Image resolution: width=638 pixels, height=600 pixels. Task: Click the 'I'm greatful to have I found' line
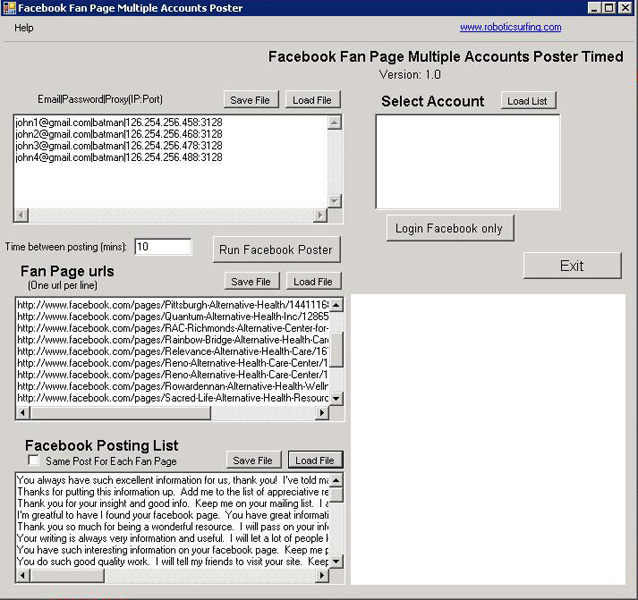[x=173, y=515]
